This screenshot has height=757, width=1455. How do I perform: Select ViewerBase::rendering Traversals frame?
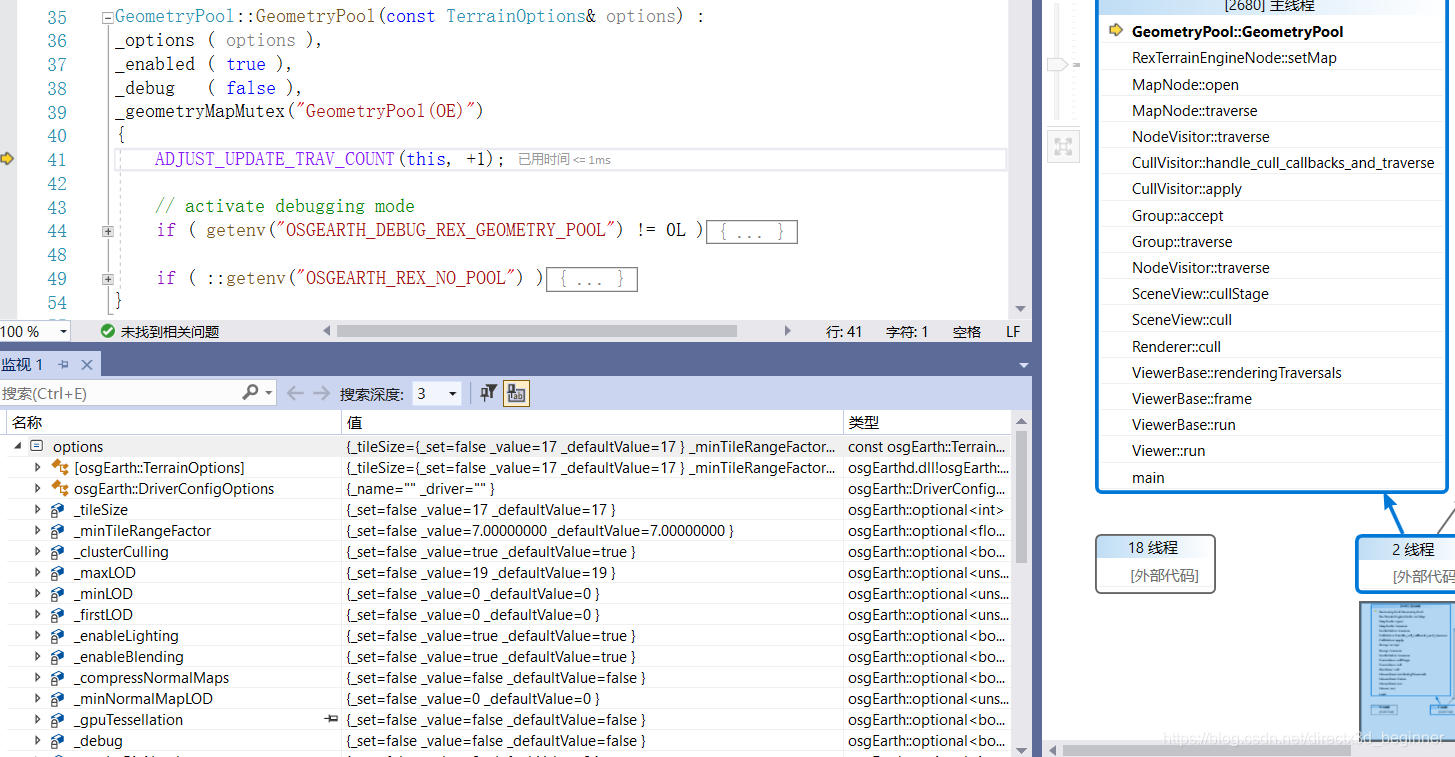1236,373
